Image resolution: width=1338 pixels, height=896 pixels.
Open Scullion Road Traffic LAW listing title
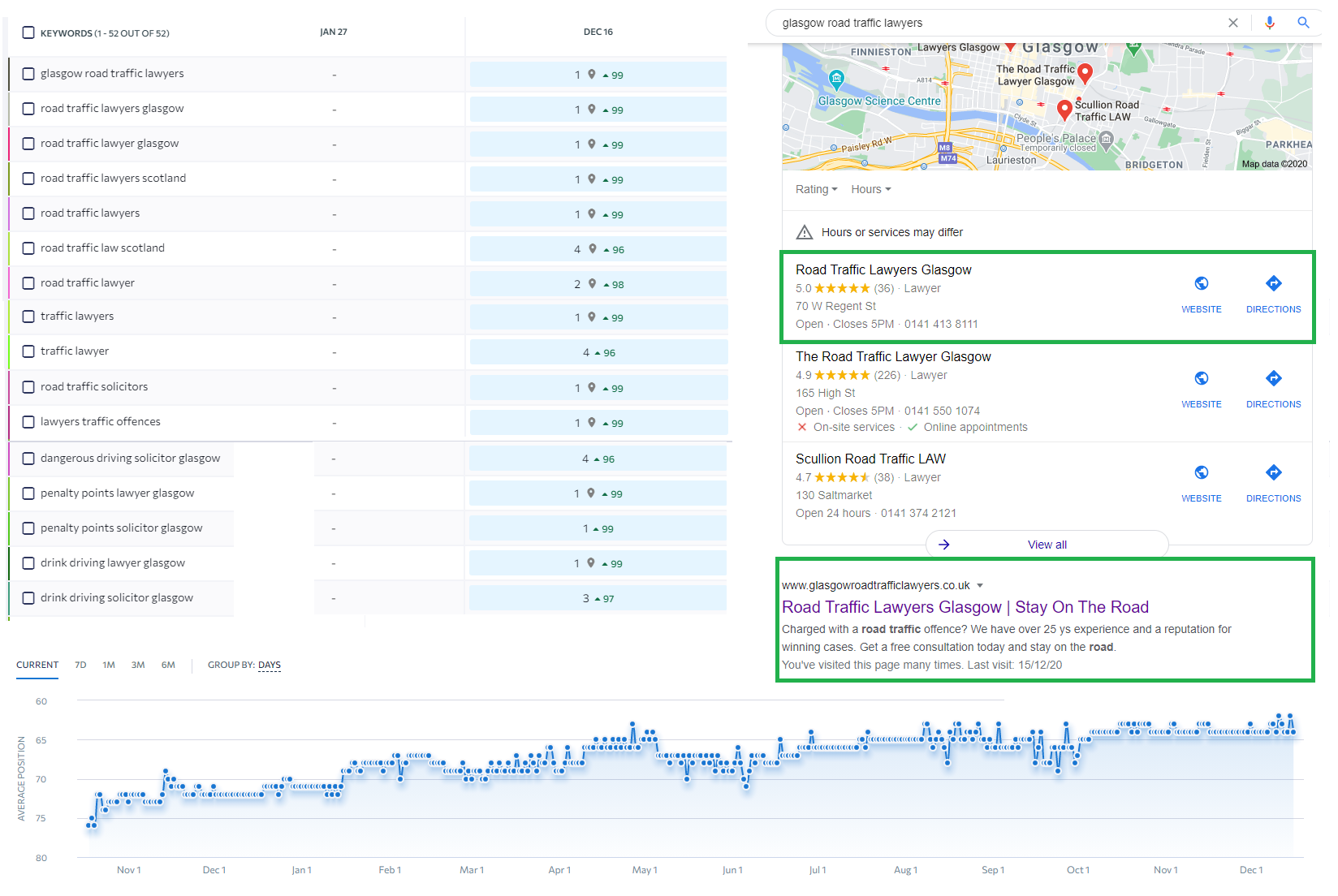870,459
